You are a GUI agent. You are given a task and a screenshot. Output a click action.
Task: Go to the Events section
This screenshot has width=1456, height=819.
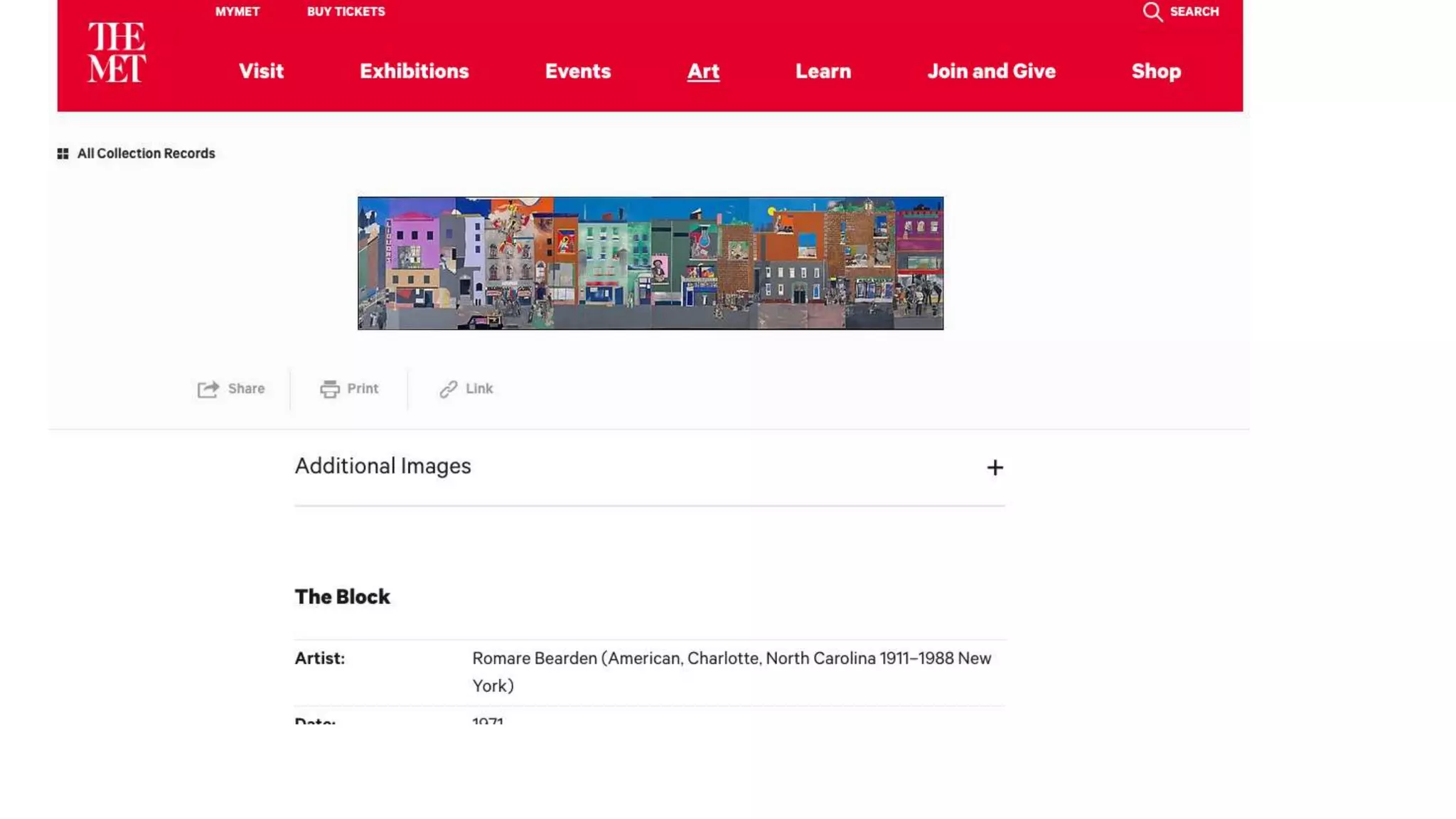pos(577,71)
